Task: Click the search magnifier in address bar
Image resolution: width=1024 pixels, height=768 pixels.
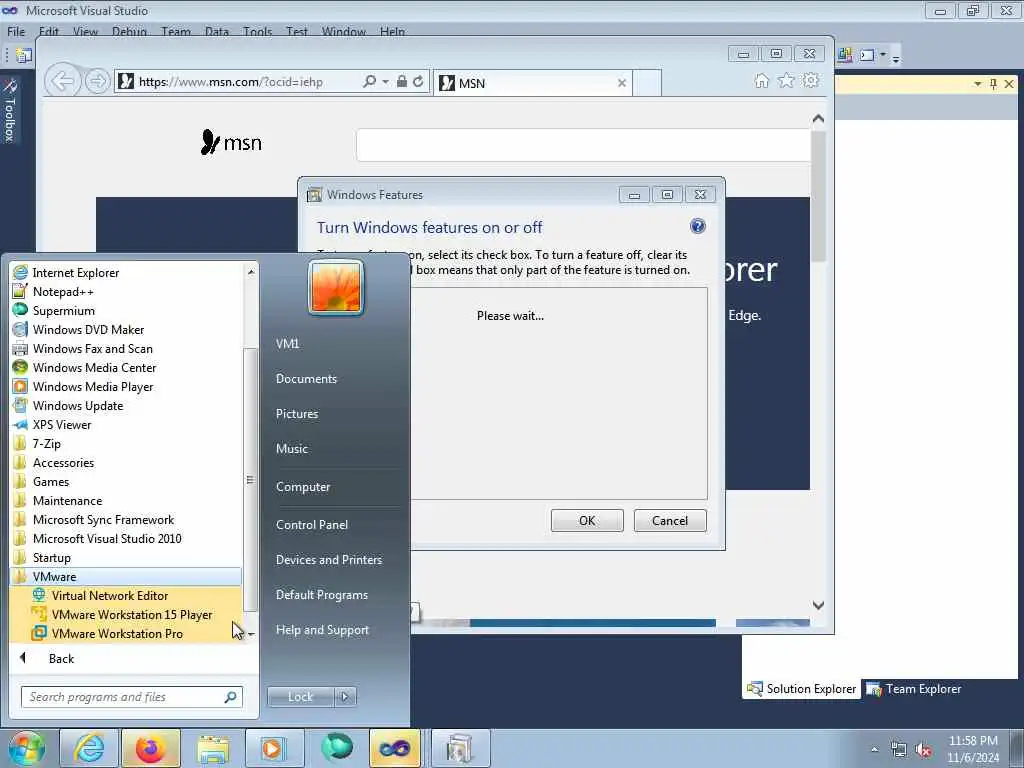Action: pos(369,82)
